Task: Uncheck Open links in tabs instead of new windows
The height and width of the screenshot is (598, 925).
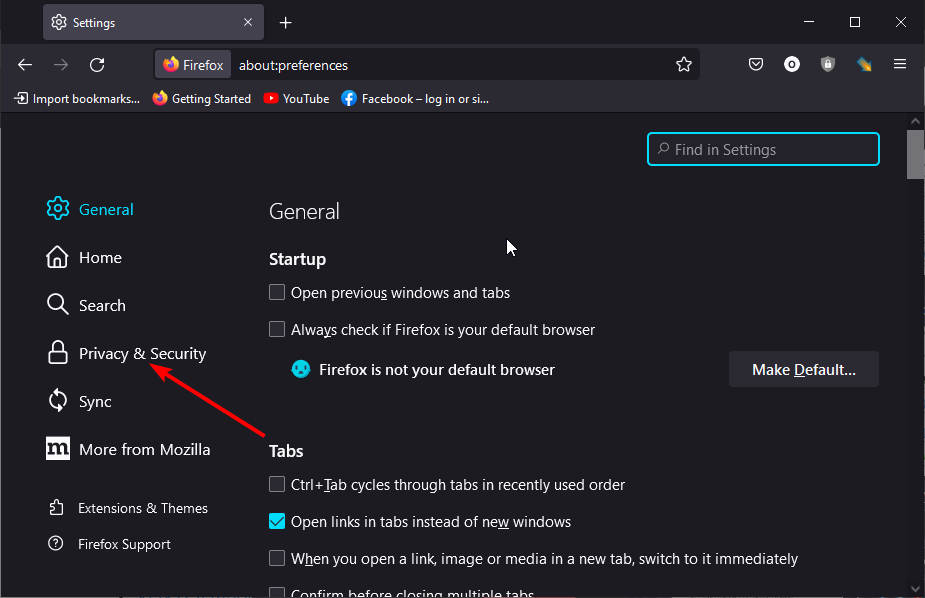Action: tap(276, 521)
